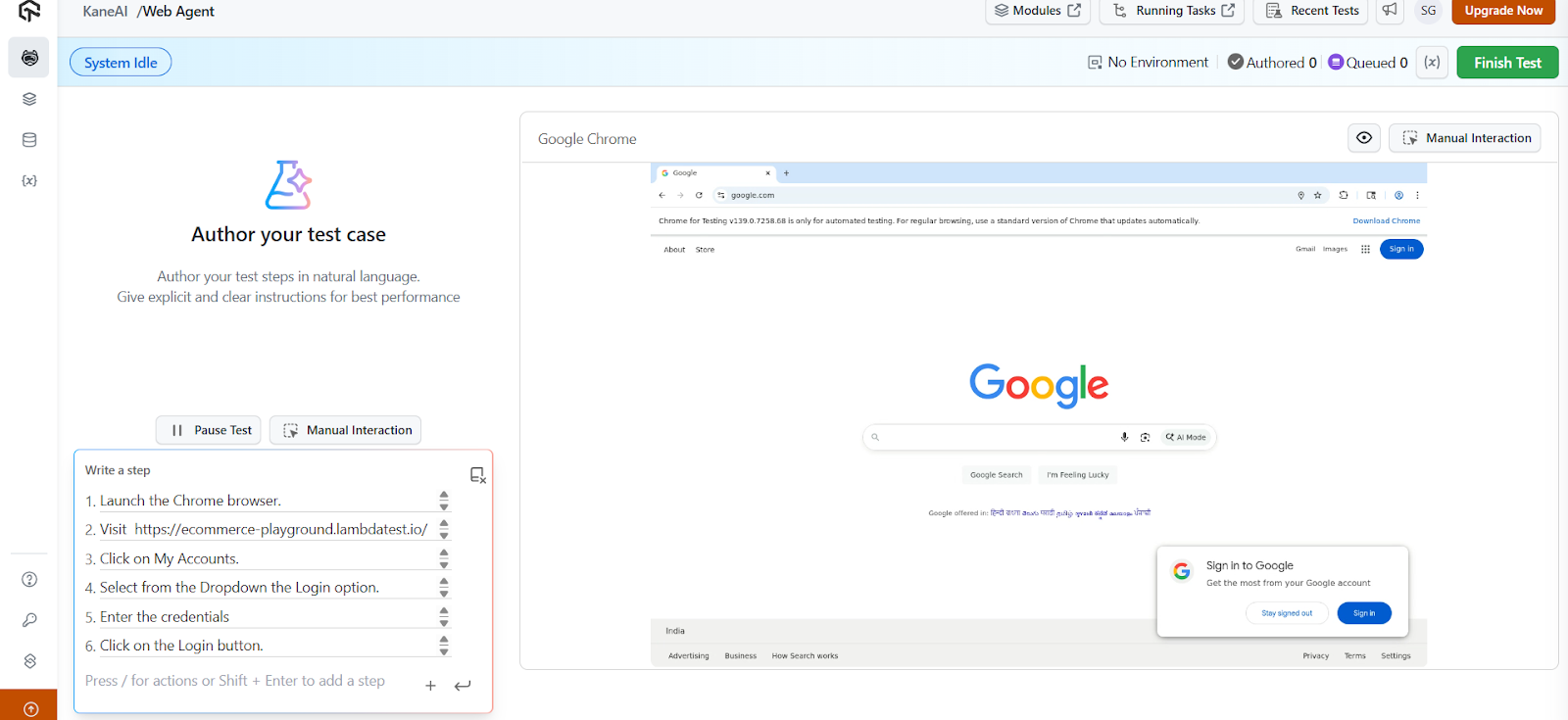The height and width of the screenshot is (720, 1568).
Task: Open the help question-mark icon in sidebar
Action: 29,579
